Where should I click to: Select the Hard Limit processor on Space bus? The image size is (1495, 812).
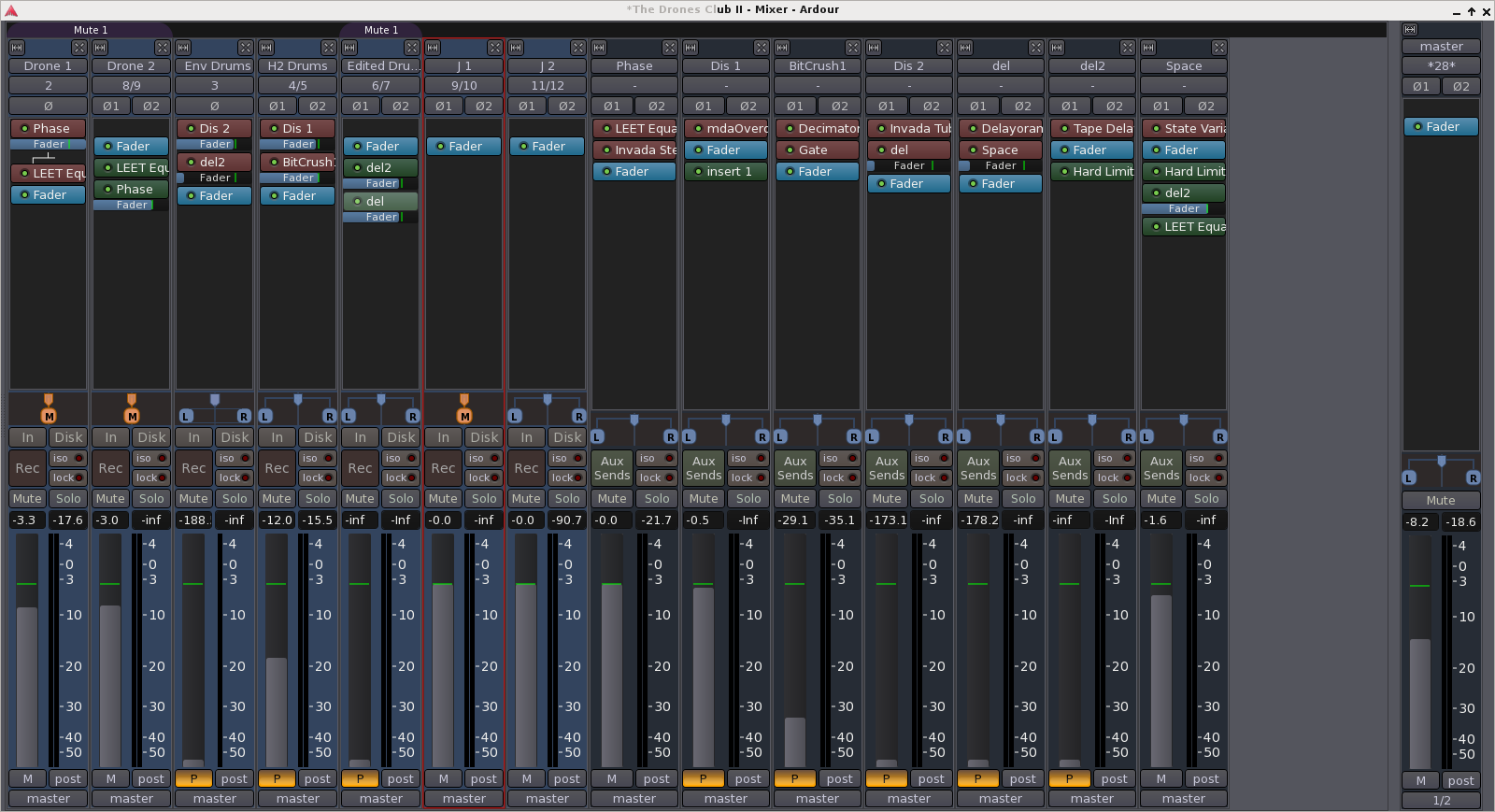1183,172
